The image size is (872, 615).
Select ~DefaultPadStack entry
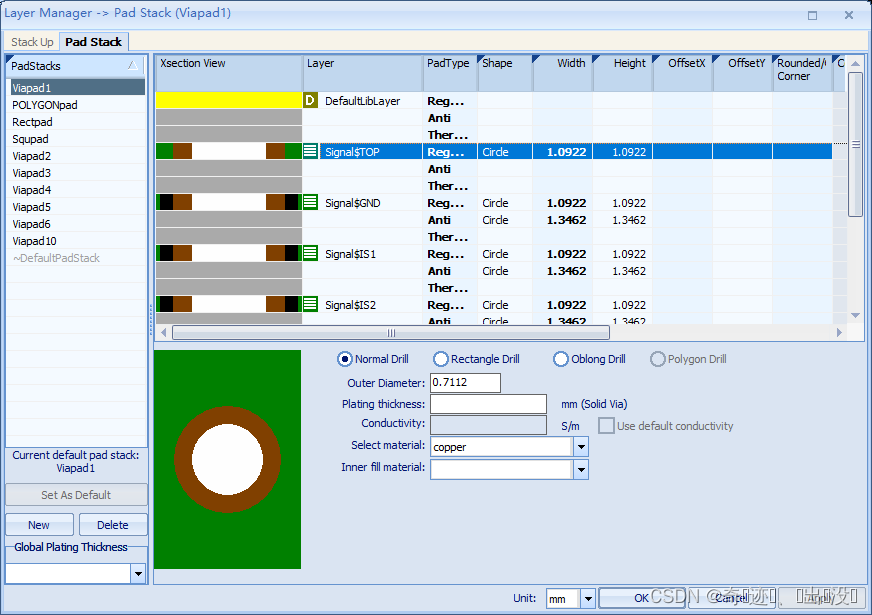tap(77, 258)
